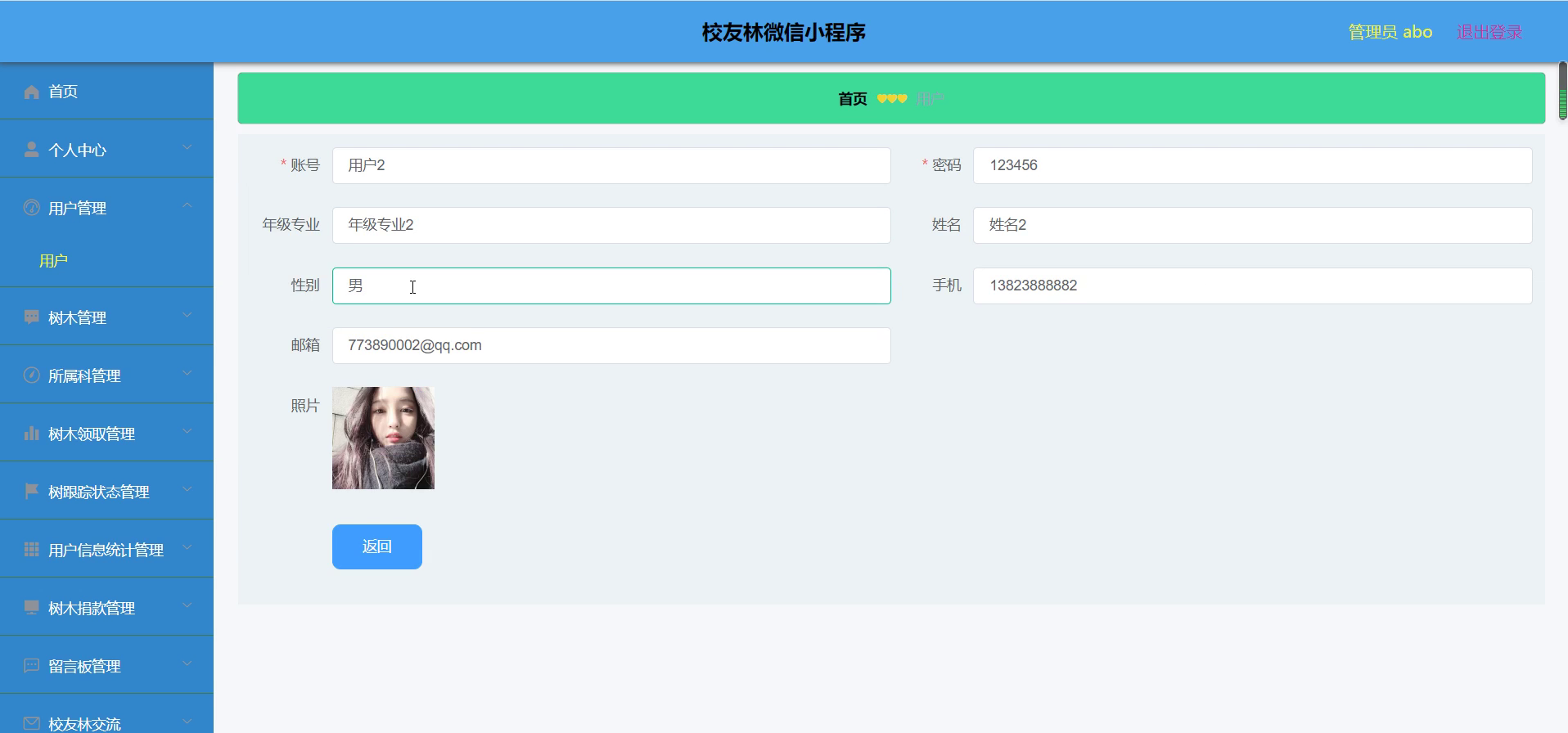Click the flag icon beside 树跟踪状态管理
This screenshot has width=1568, height=733.
(31, 492)
